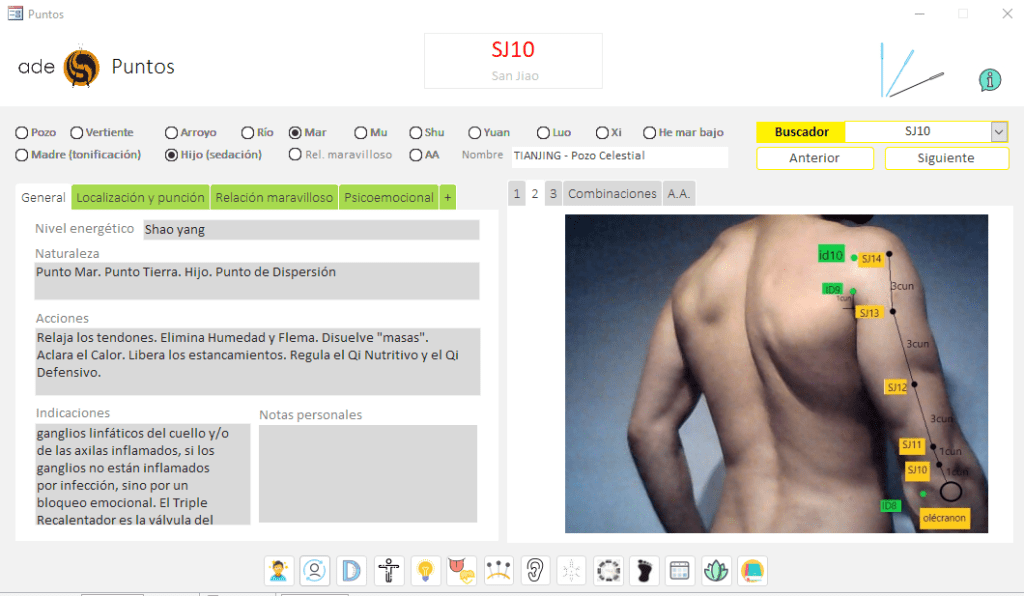Click the Siguiente button

pos(945,158)
